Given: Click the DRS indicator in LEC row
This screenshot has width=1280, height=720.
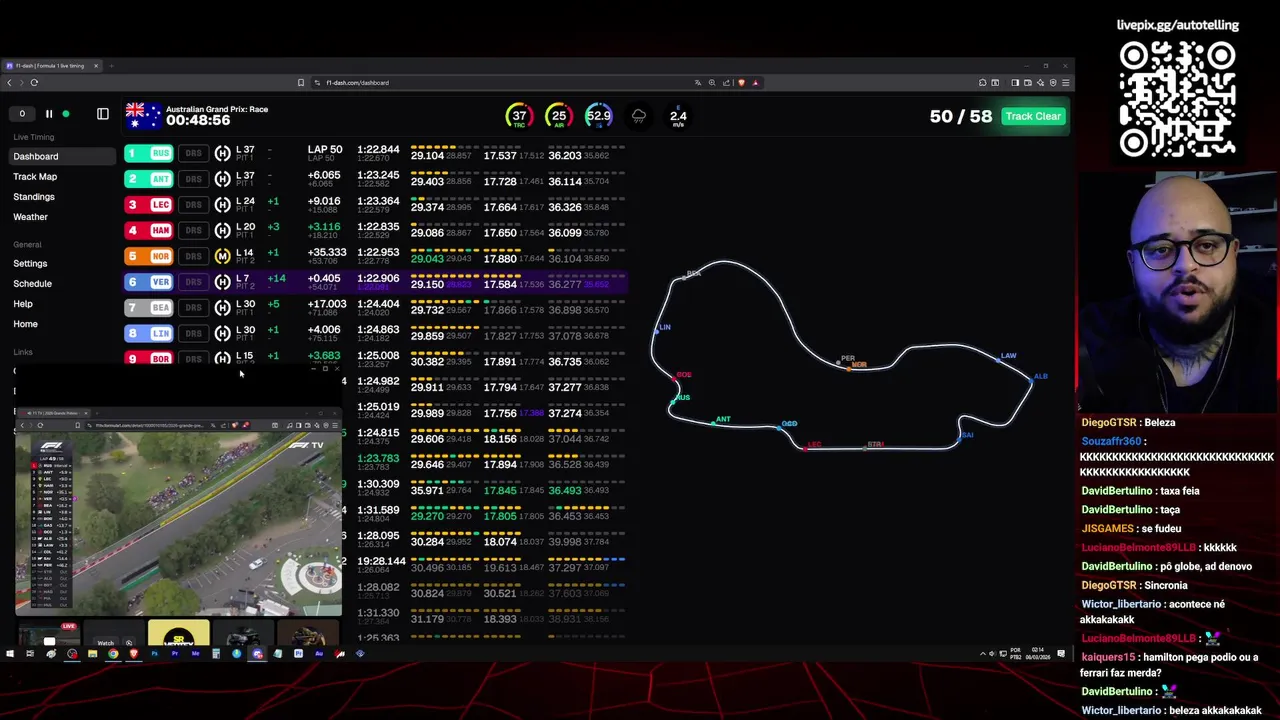Looking at the screenshot, I should 193,205.
